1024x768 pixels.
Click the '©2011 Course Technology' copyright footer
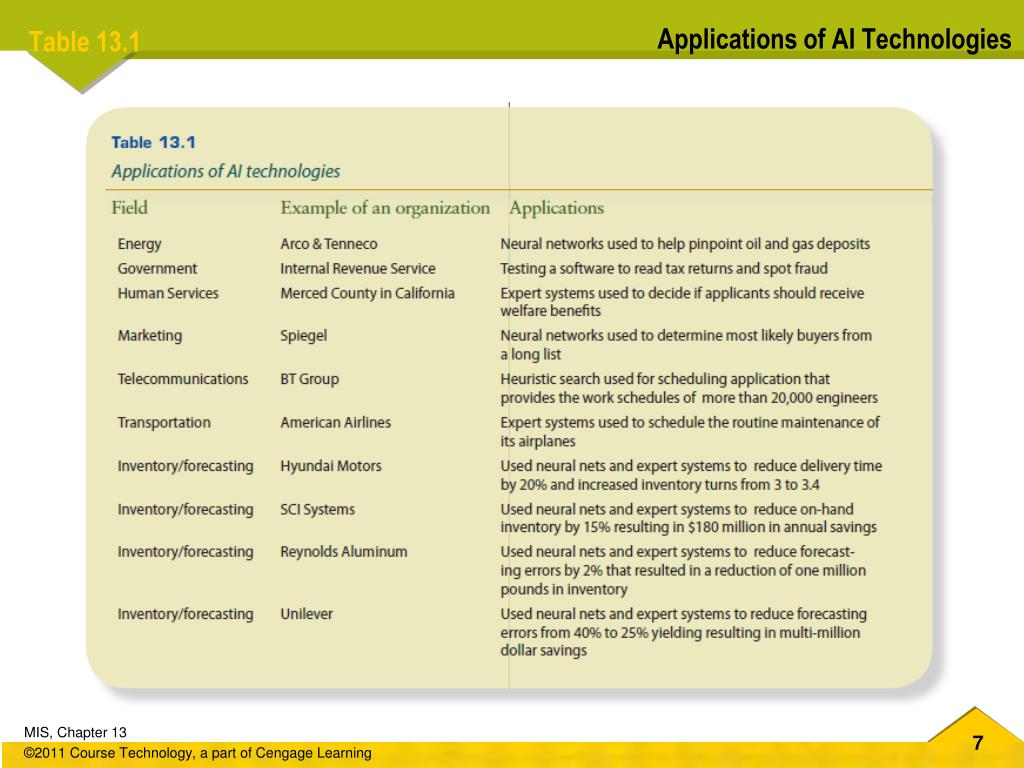coord(197,753)
